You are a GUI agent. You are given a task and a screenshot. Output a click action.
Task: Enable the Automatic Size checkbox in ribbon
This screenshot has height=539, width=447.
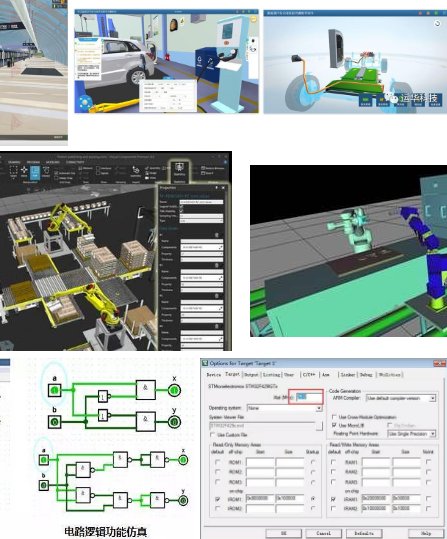coord(56,173)
